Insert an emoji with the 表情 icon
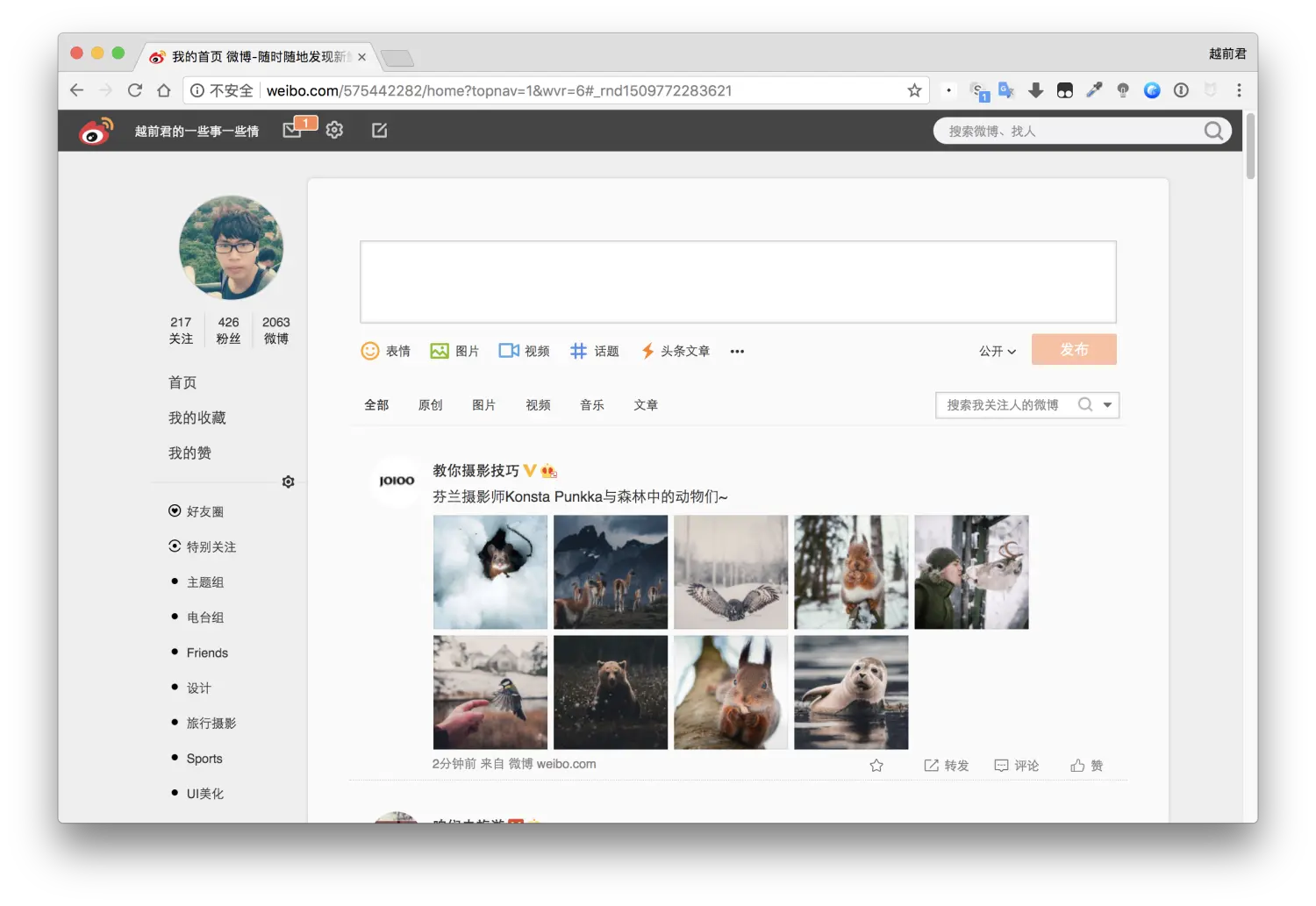This screenshot has width=1316, height=906. click(x=370, y=351)
